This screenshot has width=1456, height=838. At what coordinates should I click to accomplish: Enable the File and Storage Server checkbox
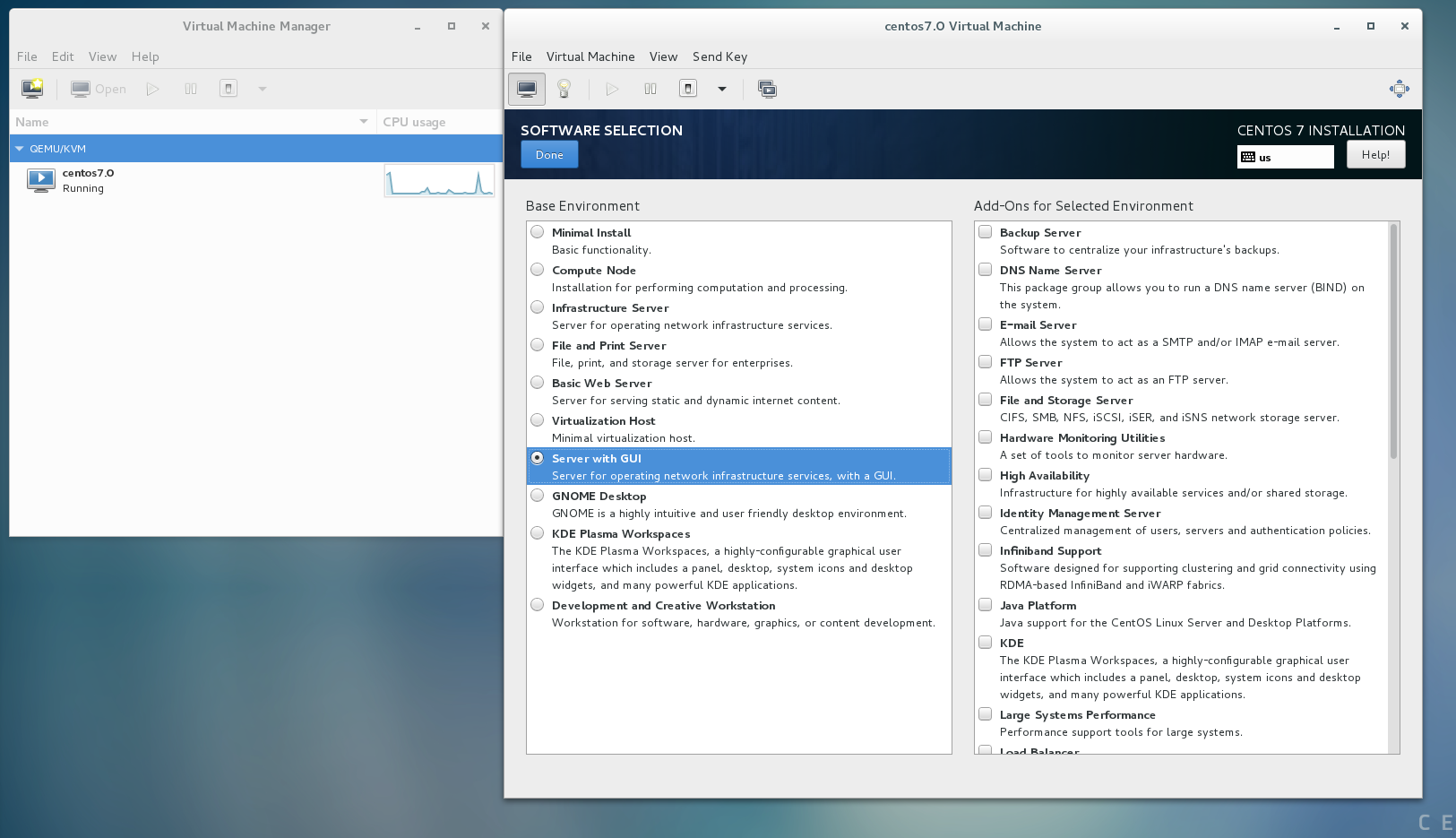point(986,400)
